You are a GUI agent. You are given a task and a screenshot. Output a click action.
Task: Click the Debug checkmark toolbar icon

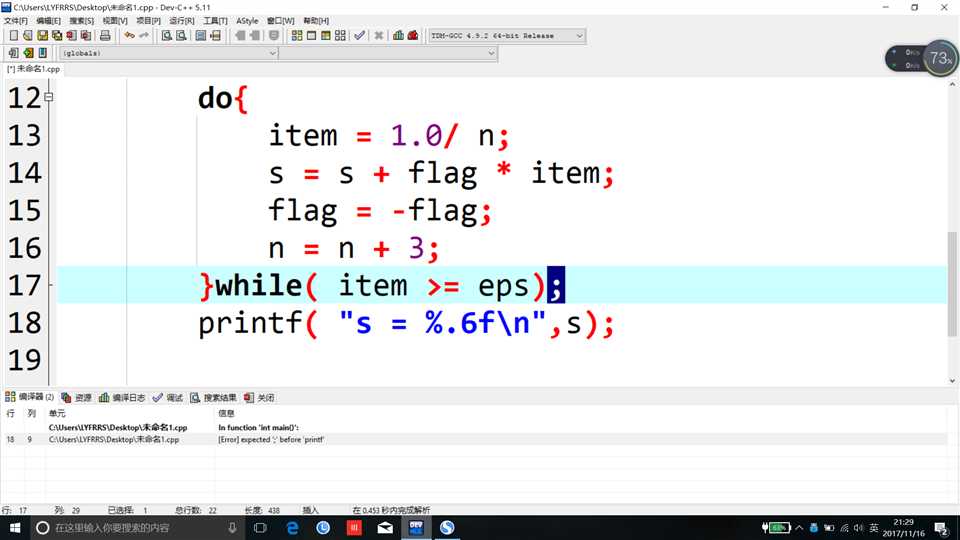(x=359, y=36)
